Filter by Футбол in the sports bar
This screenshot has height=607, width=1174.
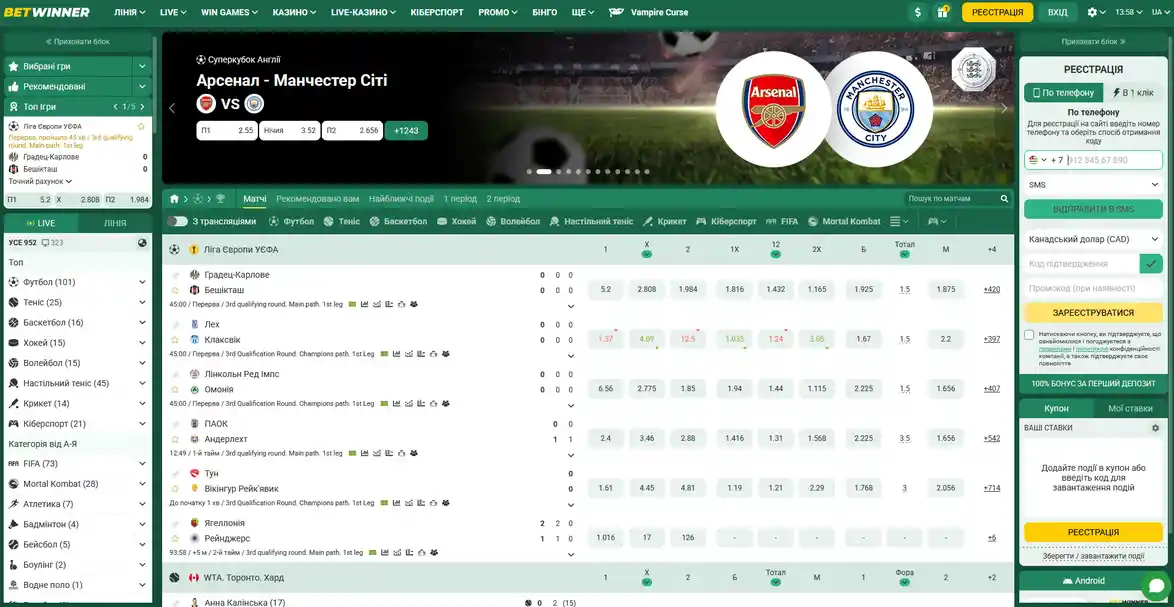[x=291, y=222]
